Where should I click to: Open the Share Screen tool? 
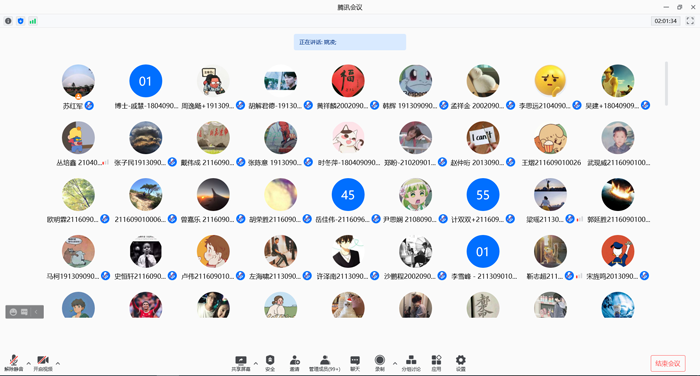point(241,363)
